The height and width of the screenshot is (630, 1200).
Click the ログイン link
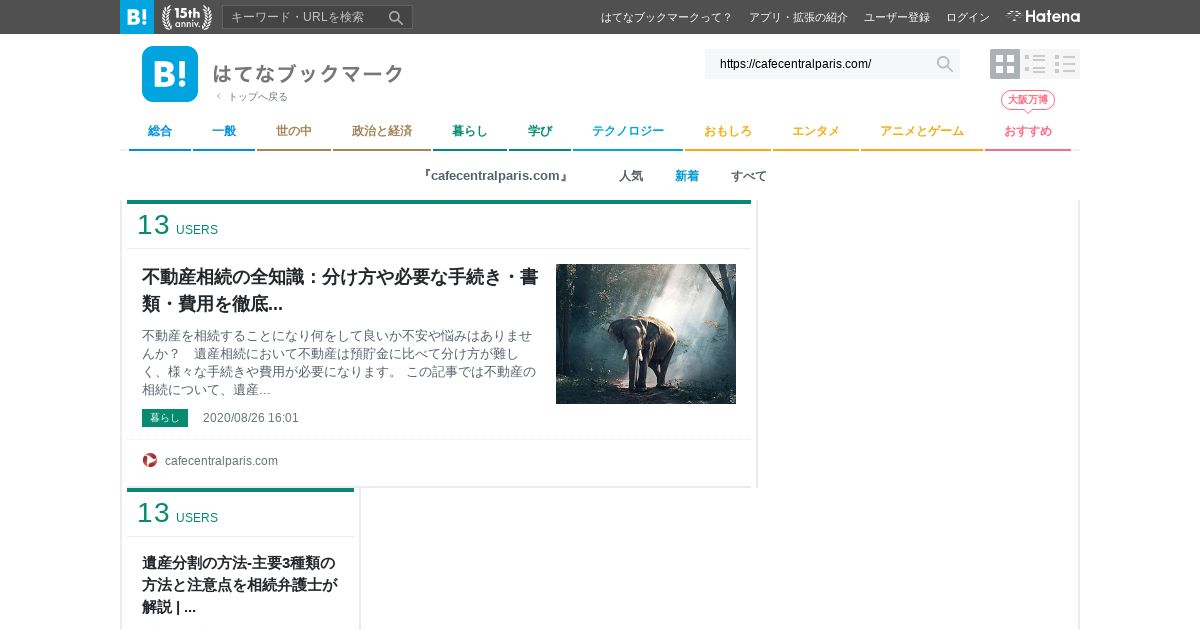(968, 17)
